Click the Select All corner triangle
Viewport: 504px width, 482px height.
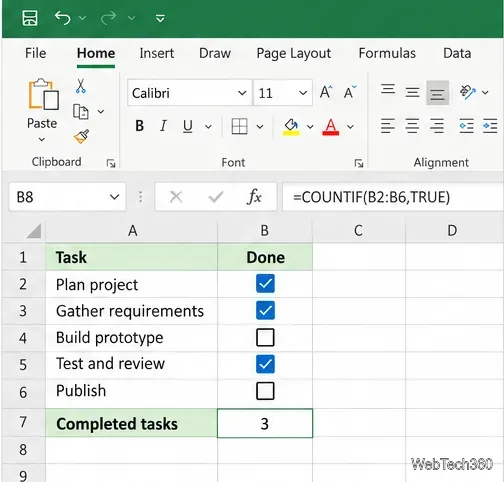(x=34, y=231)
